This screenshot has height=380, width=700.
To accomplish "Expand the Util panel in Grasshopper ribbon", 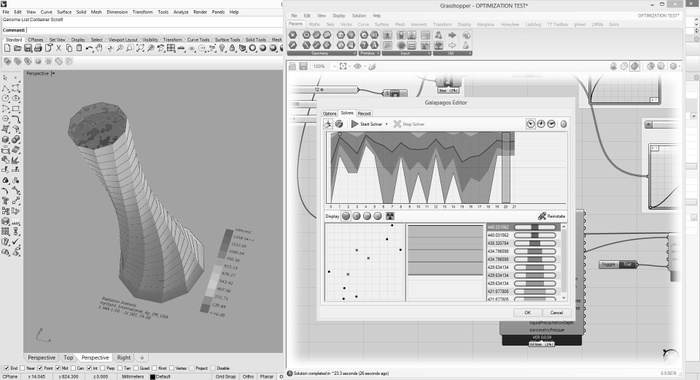I will point(470,53).
